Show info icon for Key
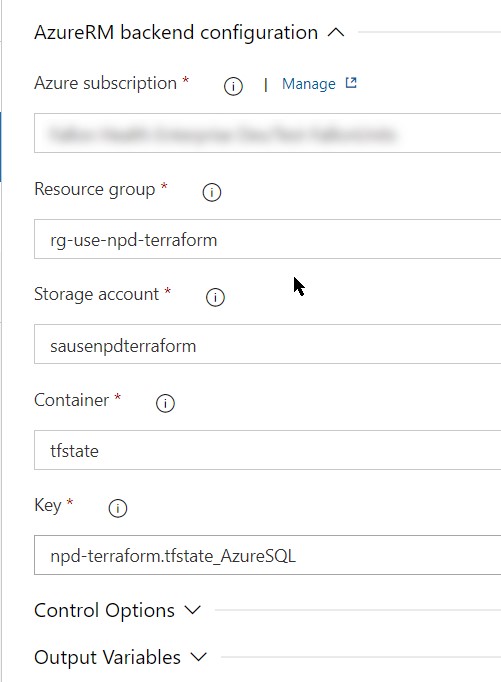Screen dimensions: 501x682 [x=117, y=508]
